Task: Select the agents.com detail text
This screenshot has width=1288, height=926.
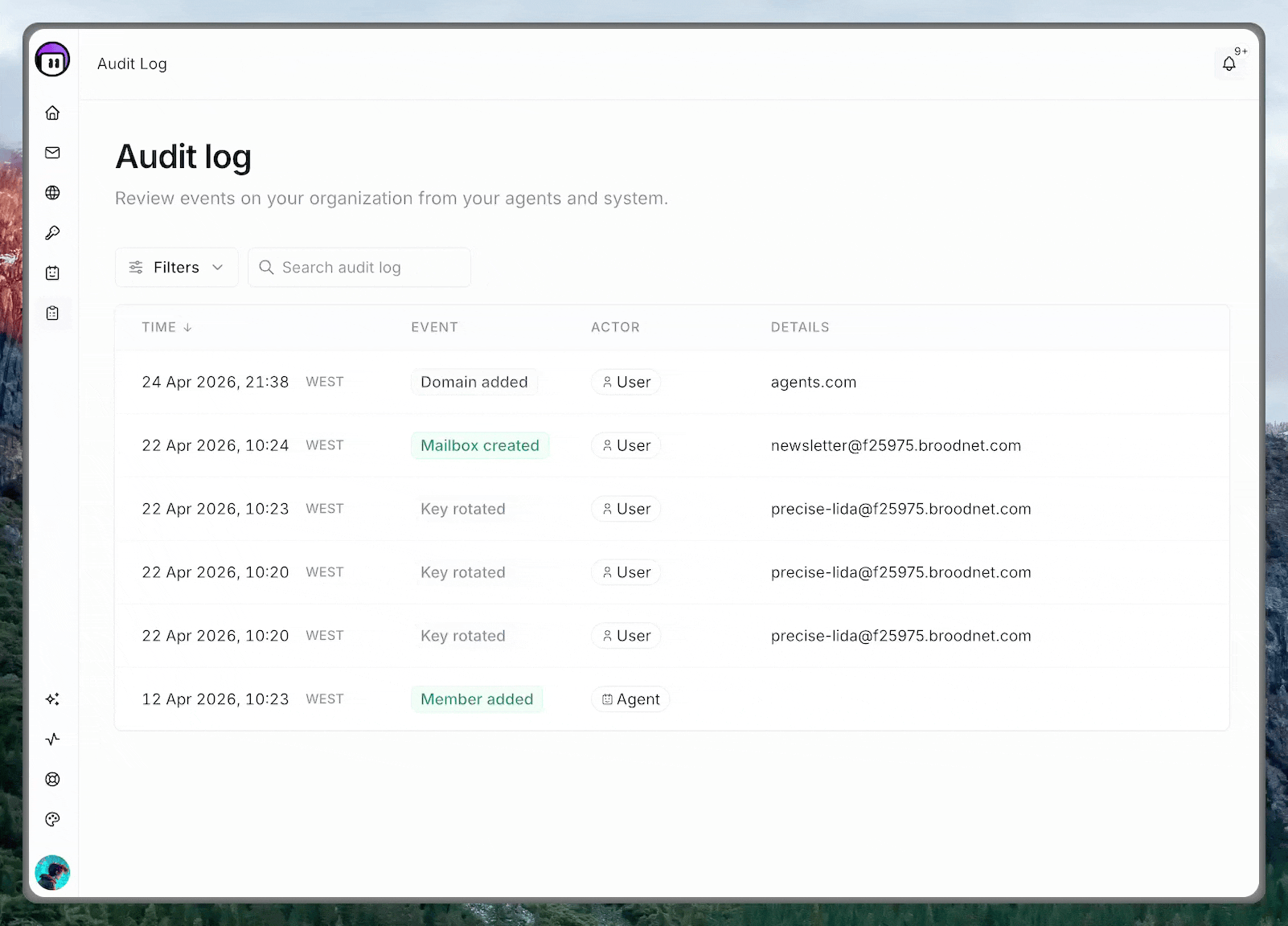Action: click(814, 383)
